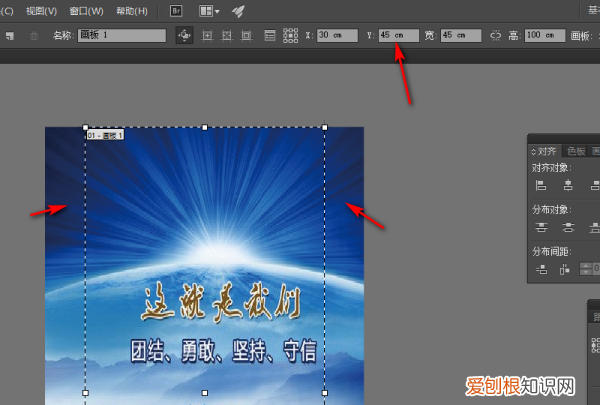Click the top-center artboard resize handle

point(205,127)
